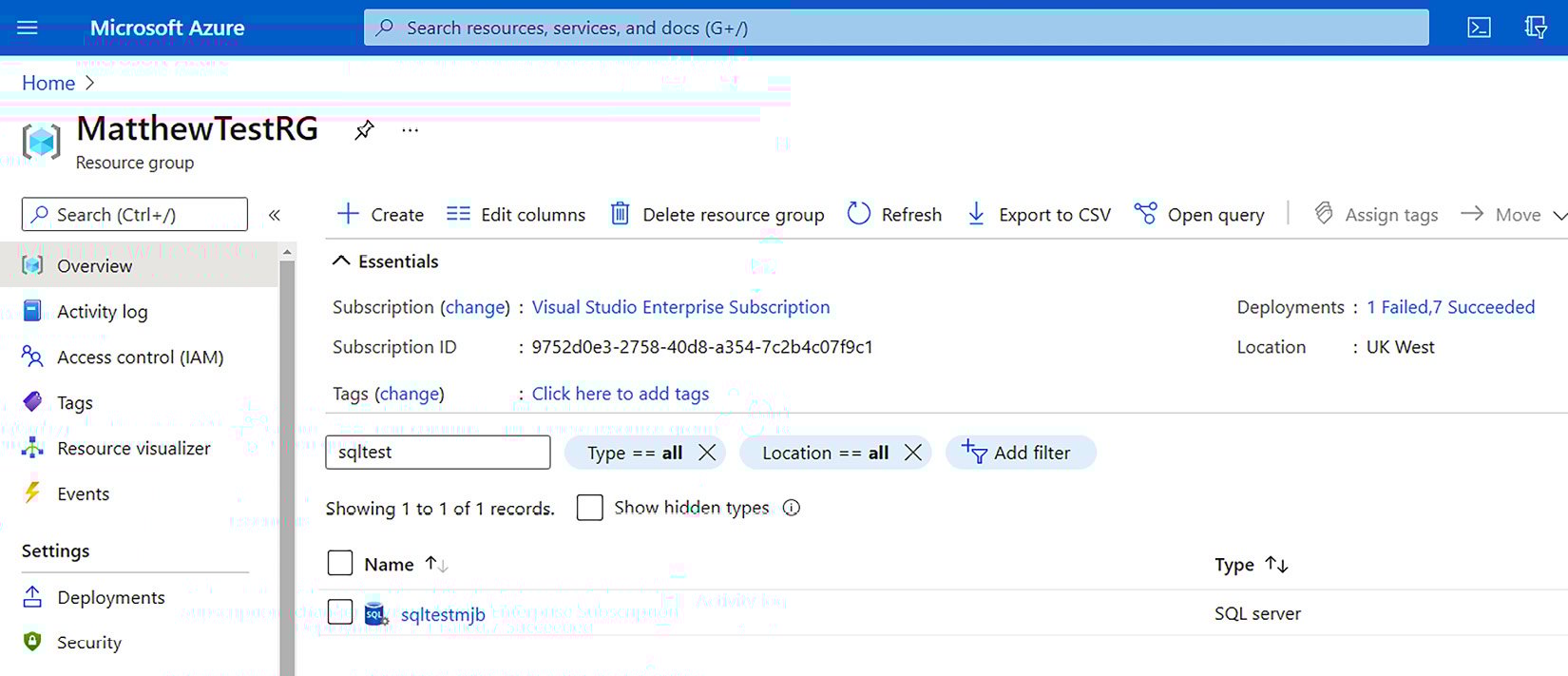Click the Subscription ID value text
Viewport: 1568px width, 676px height.
pyautogui.click(x=702, y=347)
